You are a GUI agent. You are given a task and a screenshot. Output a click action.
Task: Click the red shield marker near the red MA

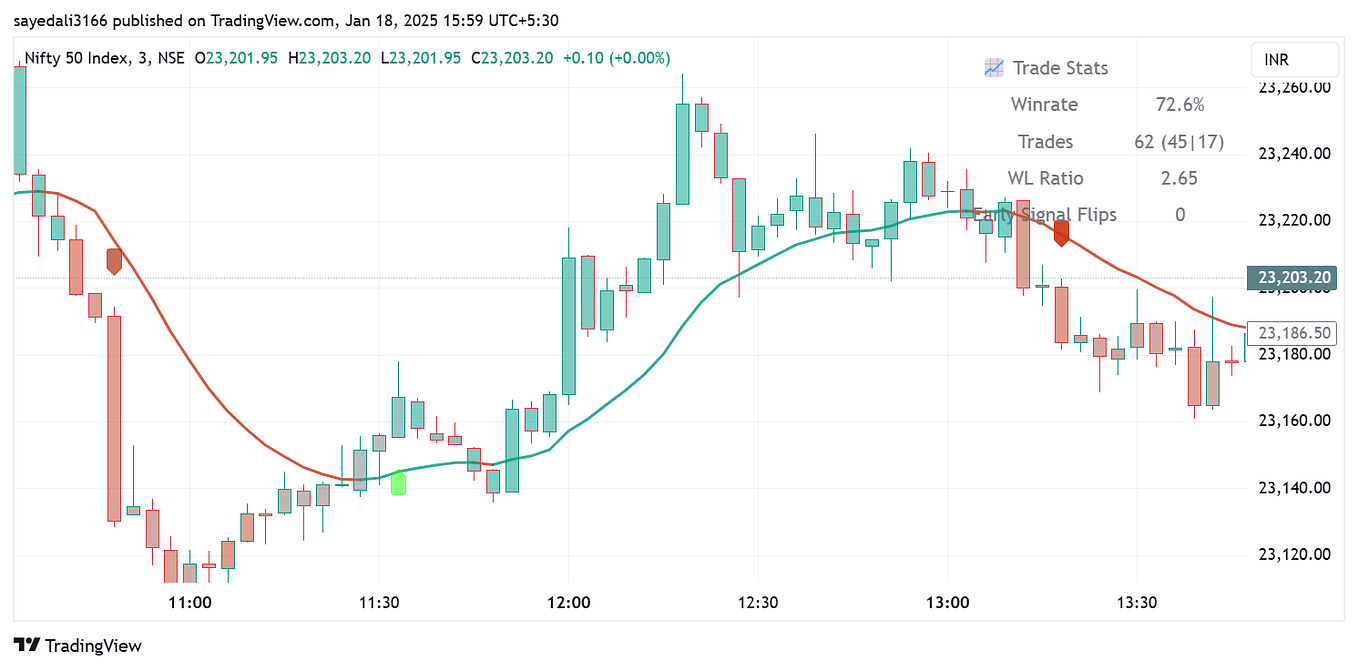[x=113, y=262]
